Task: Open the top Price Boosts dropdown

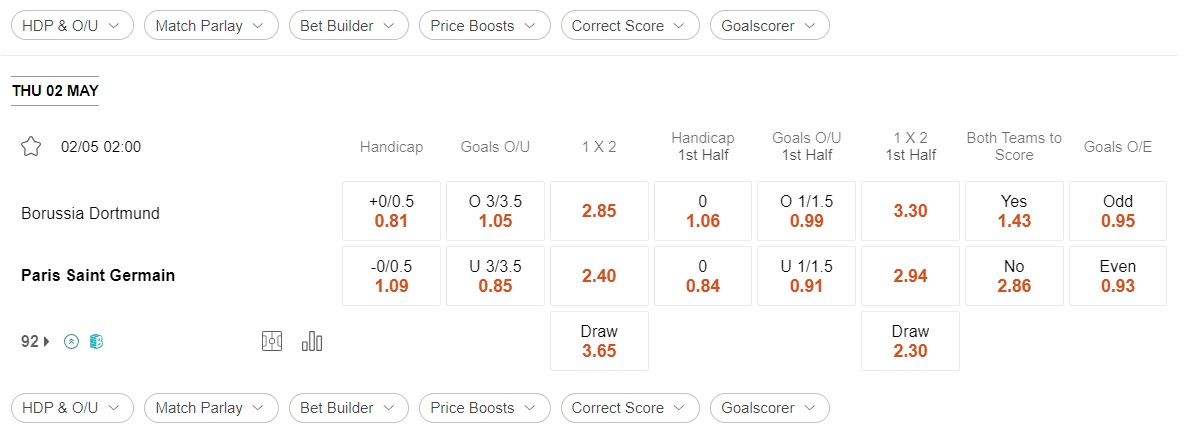Action: coord(485,26)
